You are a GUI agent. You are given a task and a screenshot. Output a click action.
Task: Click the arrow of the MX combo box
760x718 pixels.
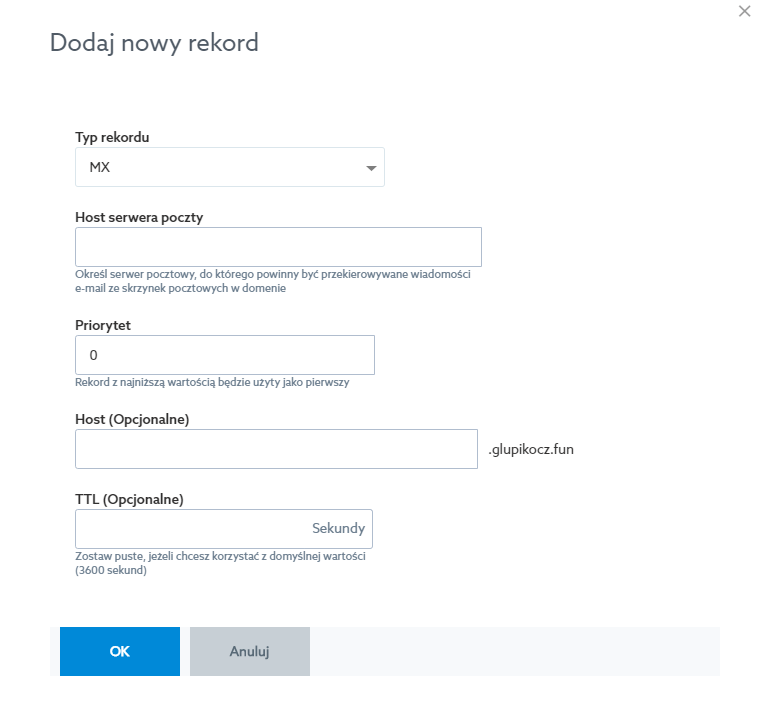click(371, 168)
